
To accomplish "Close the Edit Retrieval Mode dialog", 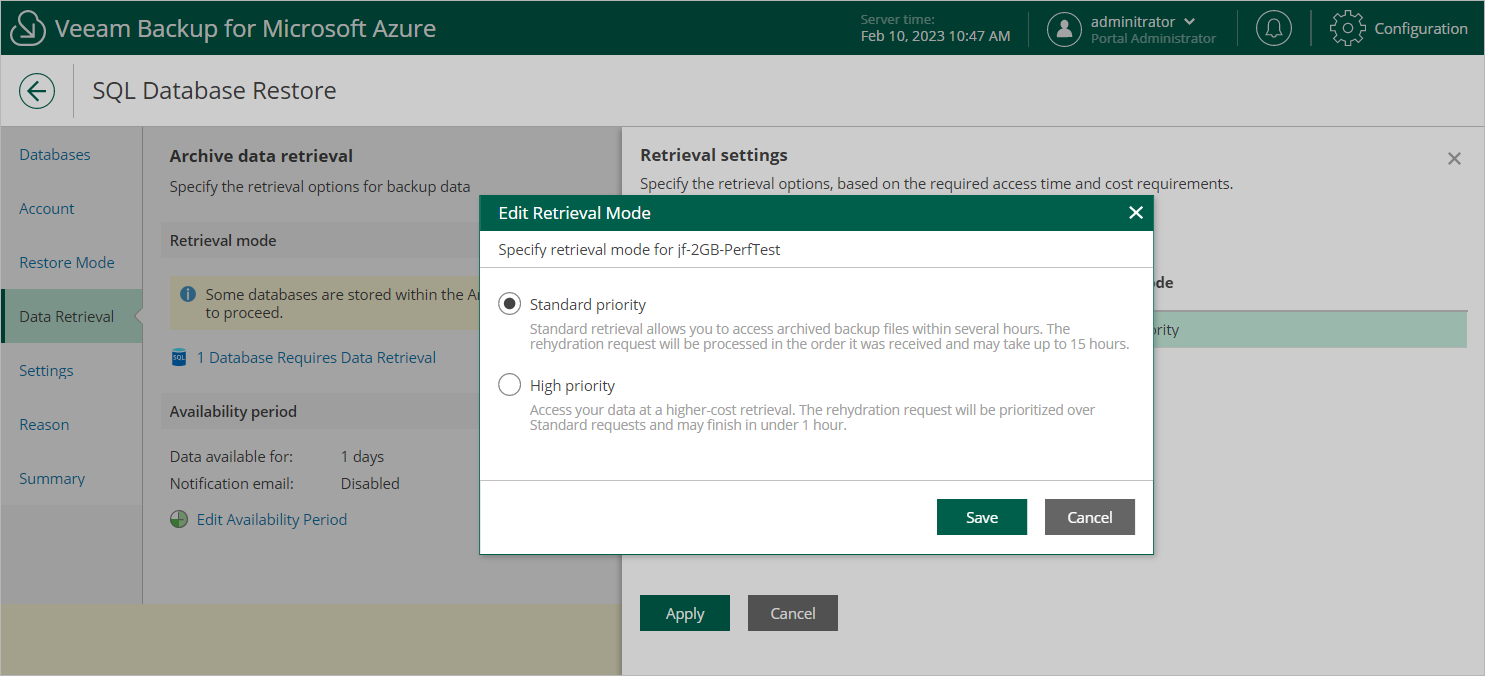I will coord(1135,213).
